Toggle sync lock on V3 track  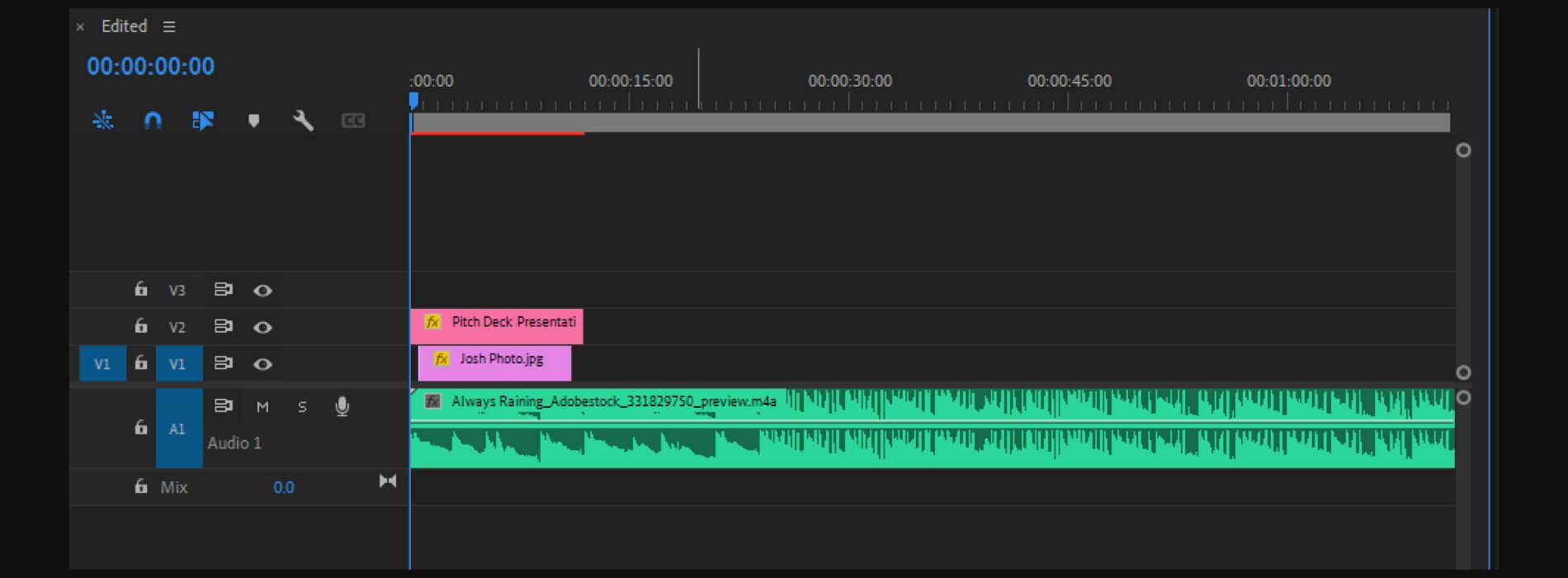click(x=223, y=290)
